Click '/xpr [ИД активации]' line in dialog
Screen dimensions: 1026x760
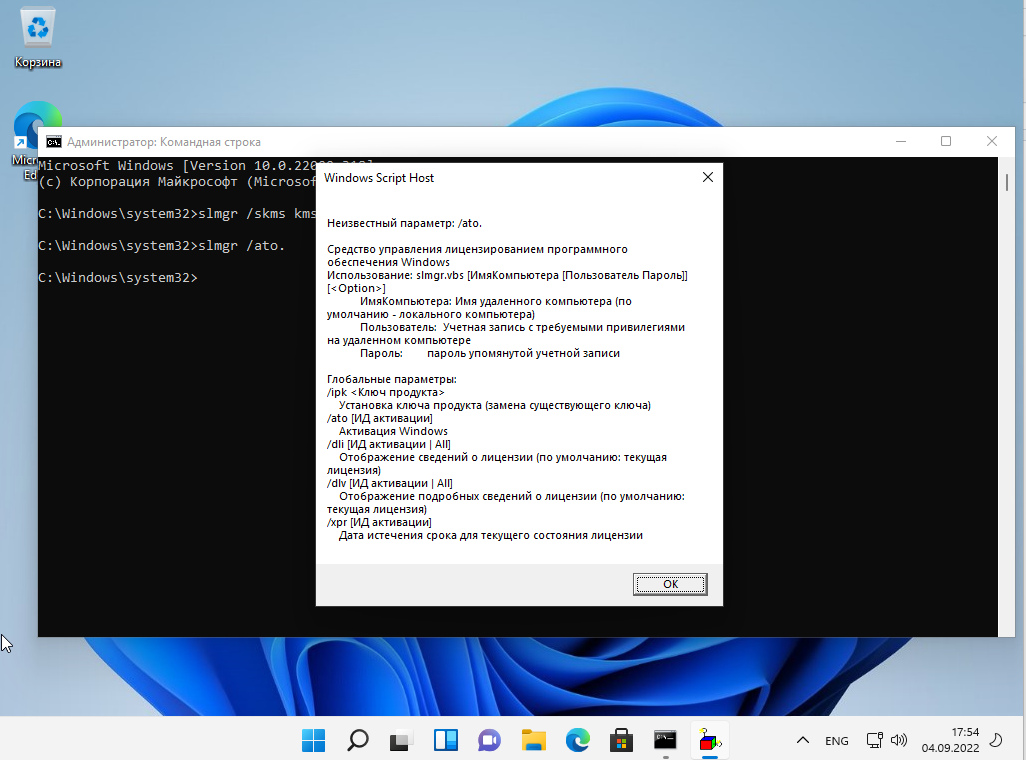pyautogui.click(x=380, y=522)
